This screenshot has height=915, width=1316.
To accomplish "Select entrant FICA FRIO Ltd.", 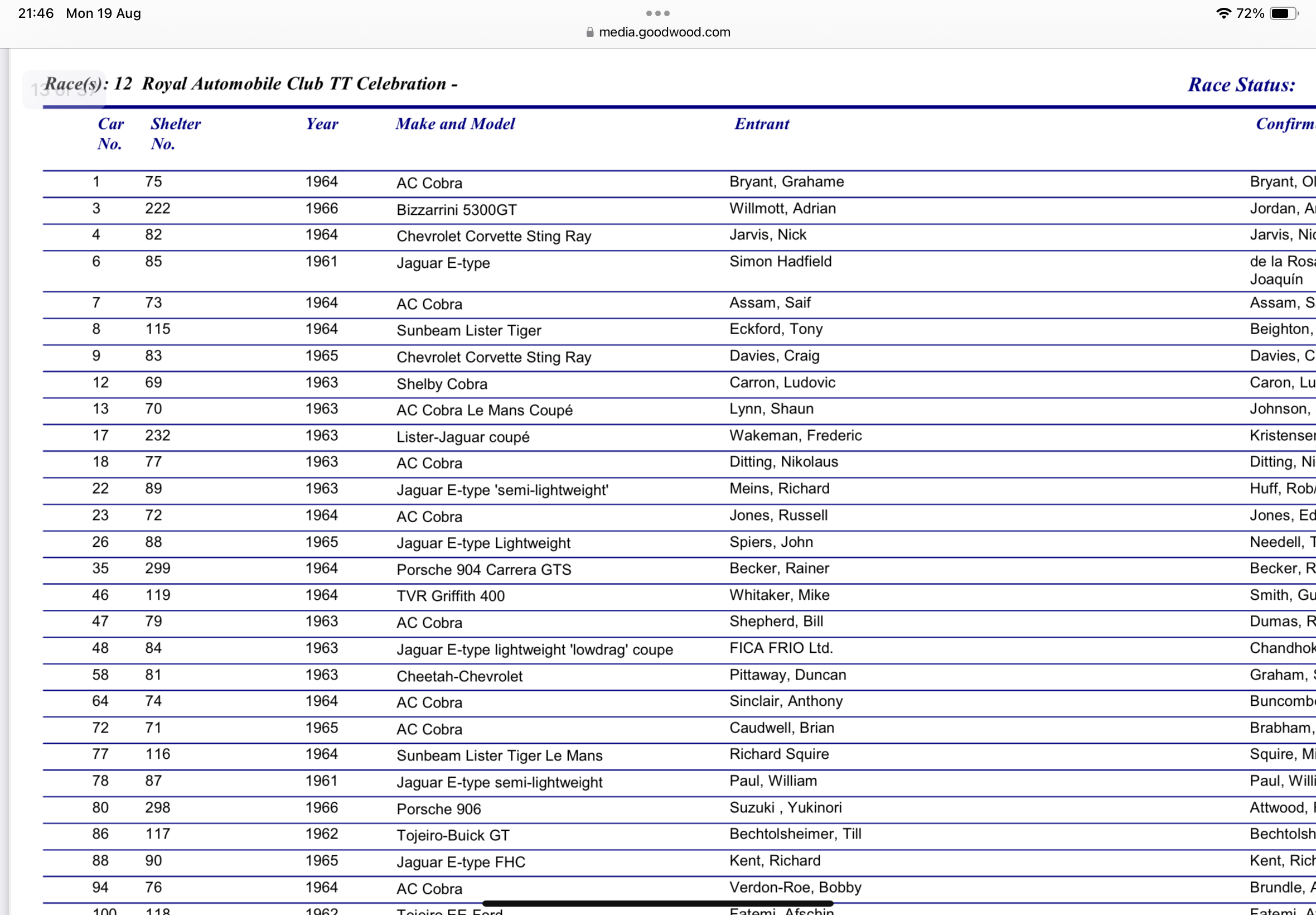I will coord(780,648).
